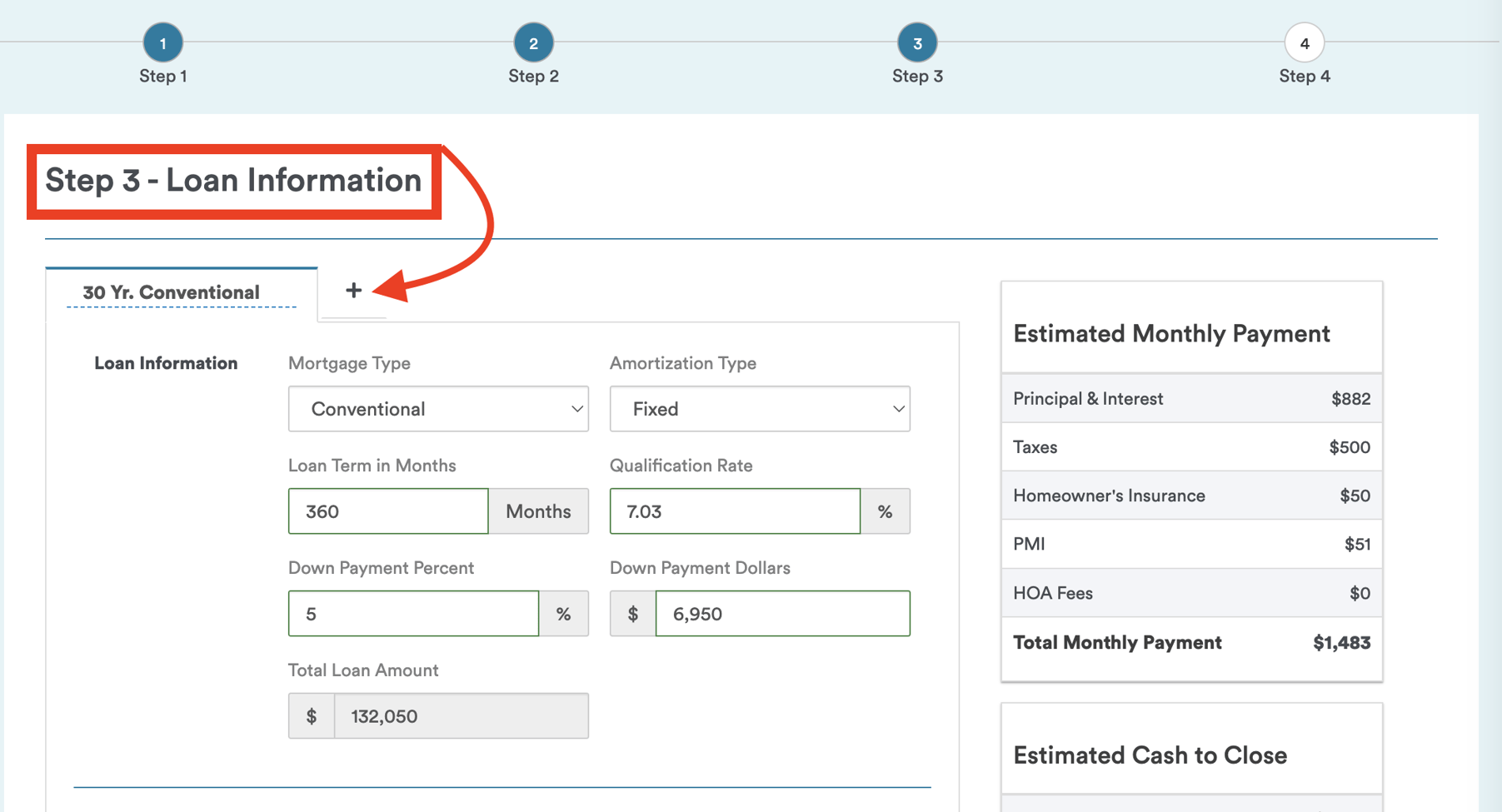This screenshot has width=1502, height=812.
Task: Click the Loan Information section label
Action: (166, 363)
